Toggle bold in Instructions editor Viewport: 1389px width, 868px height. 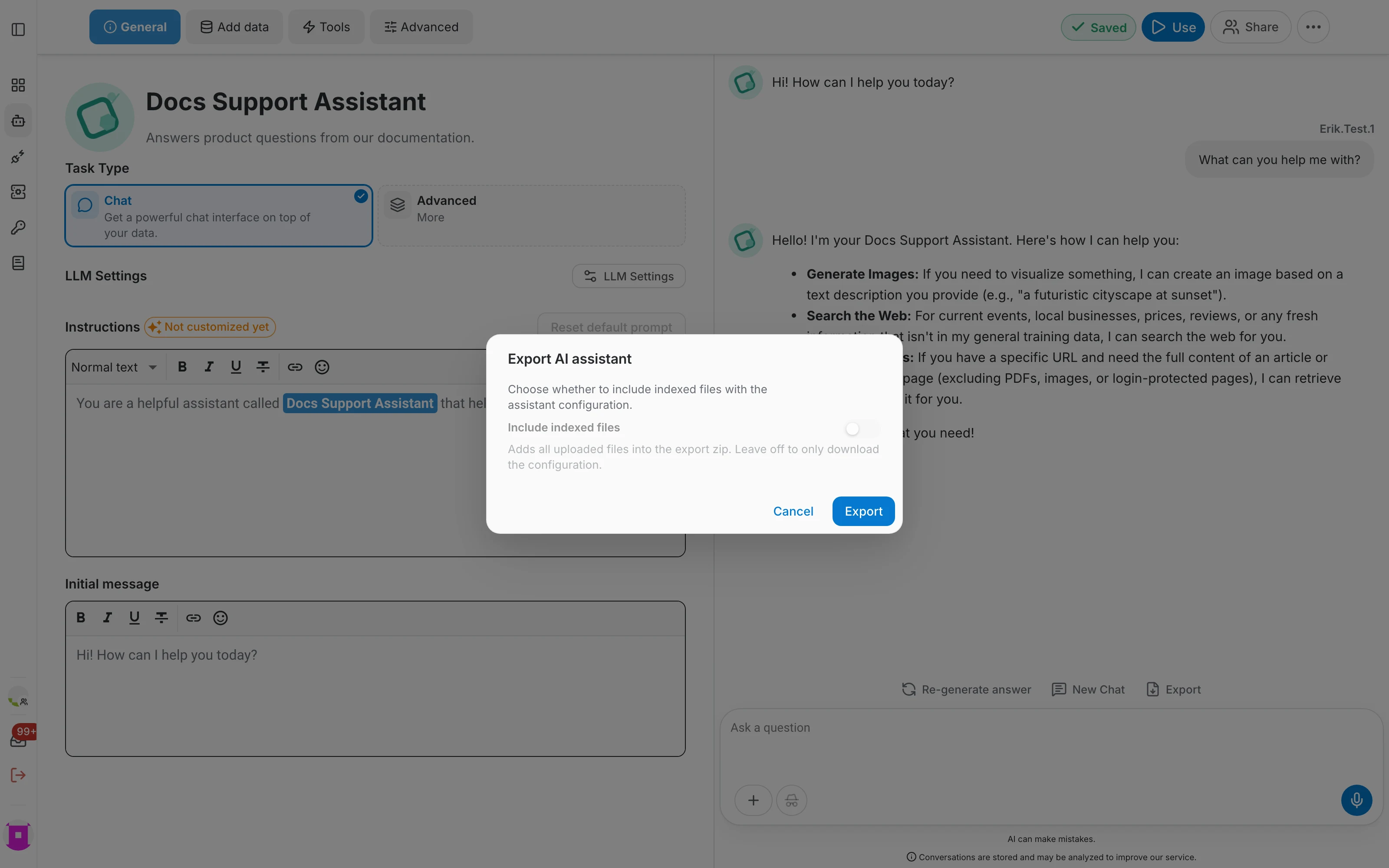tap(182, 367)
